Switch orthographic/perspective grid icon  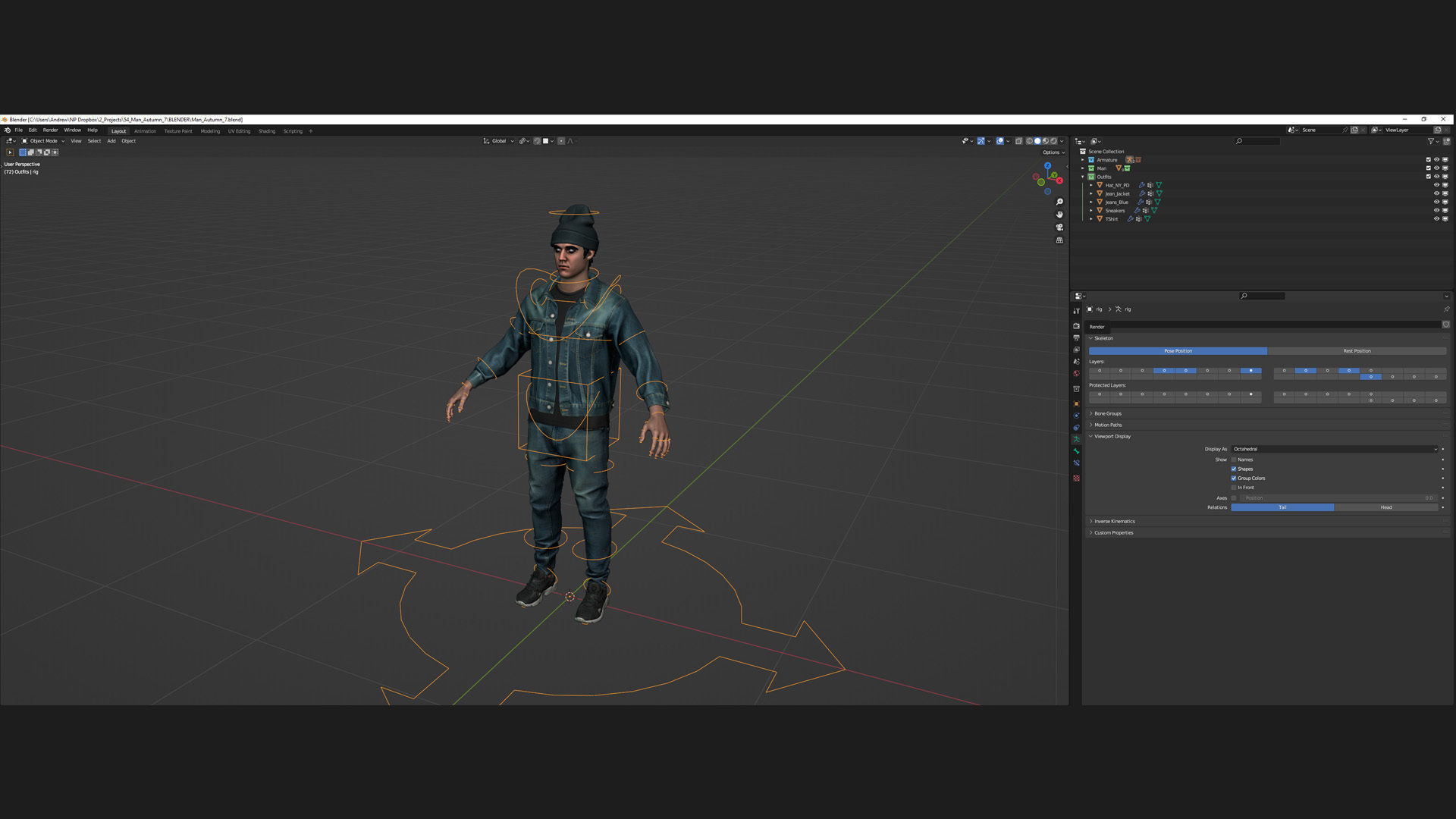click(1059, 240)
